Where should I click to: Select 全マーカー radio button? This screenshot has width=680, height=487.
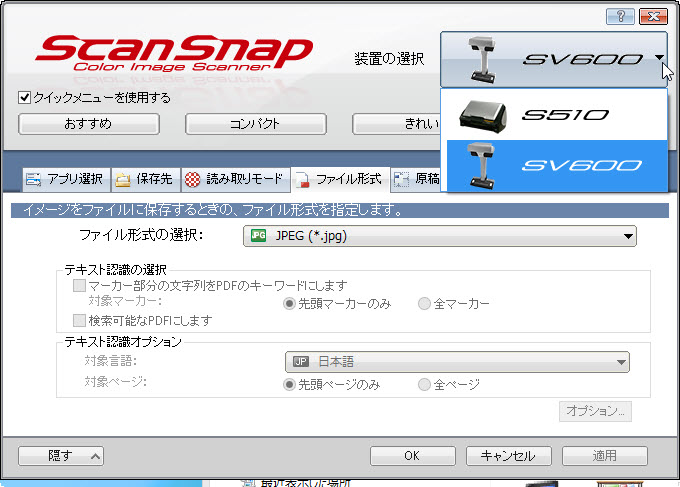(424, 304)
